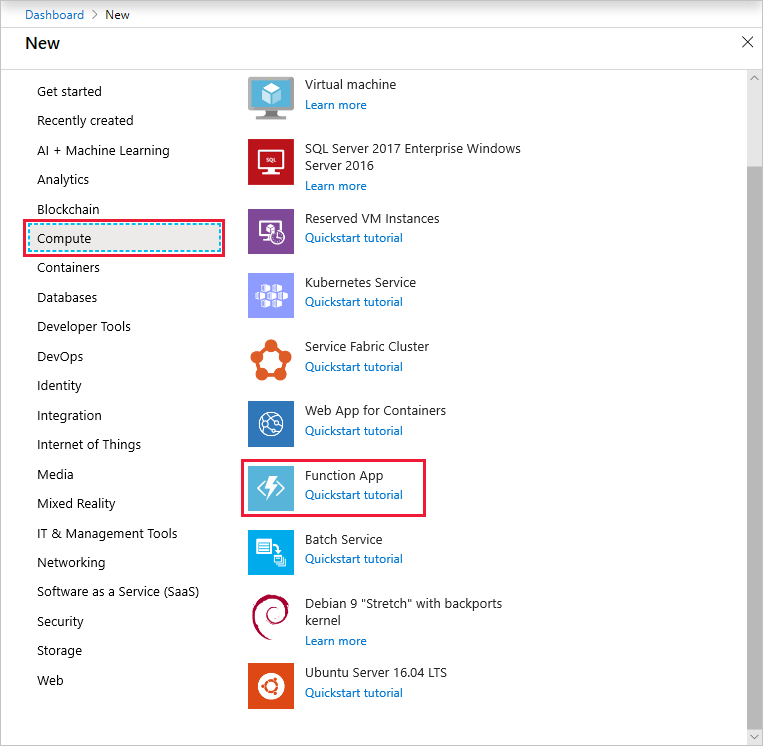This screenshot has width=763, height=746.
Task: Open Media category
Action: point(55,474)
